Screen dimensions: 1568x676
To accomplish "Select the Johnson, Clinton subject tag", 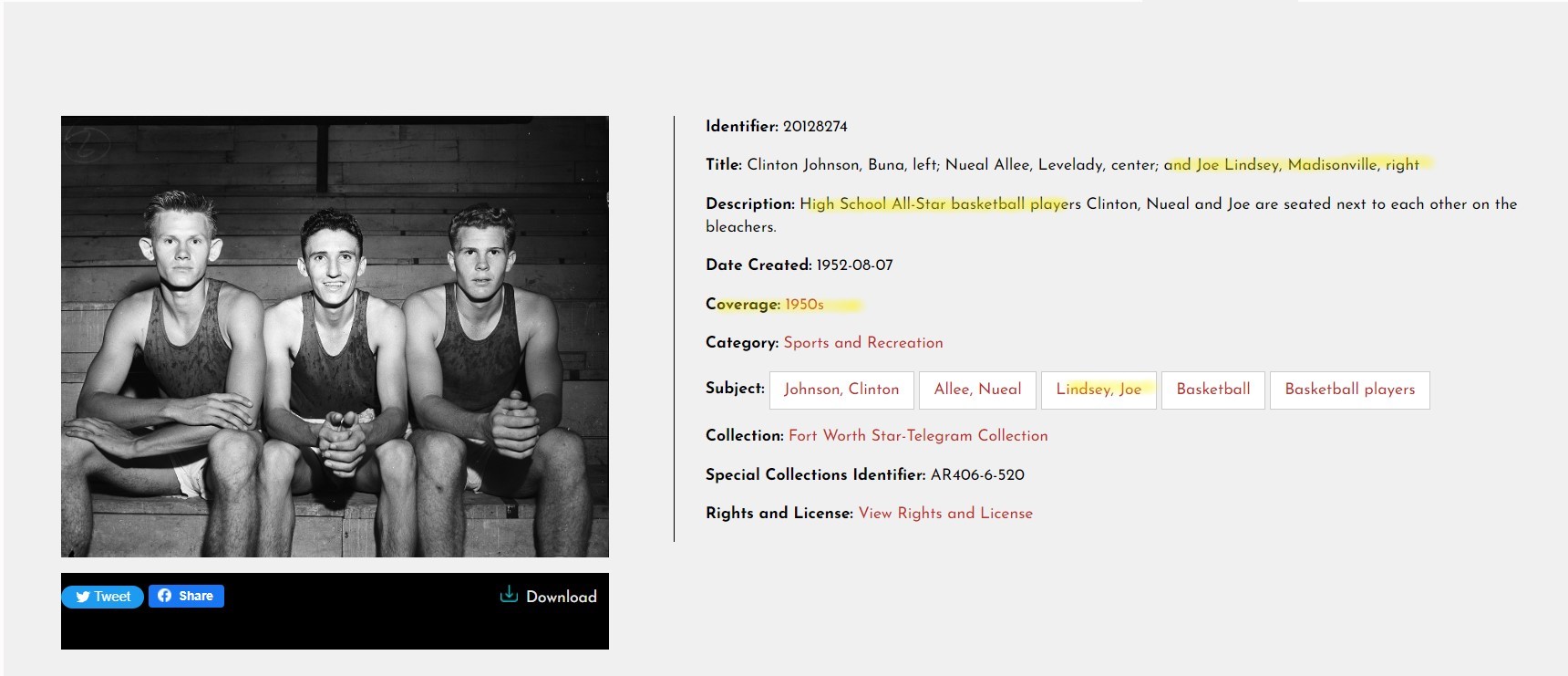I will coord(841,390).
